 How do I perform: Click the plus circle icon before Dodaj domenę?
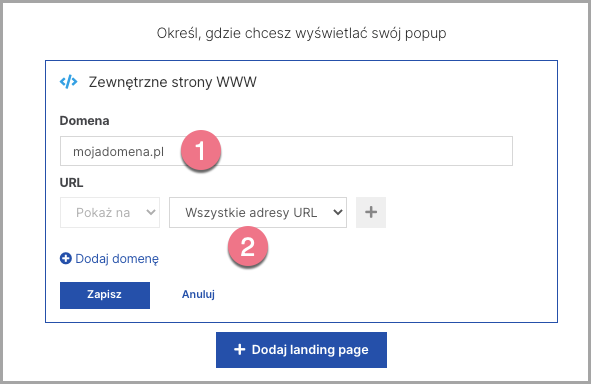[x=66, y=259]
